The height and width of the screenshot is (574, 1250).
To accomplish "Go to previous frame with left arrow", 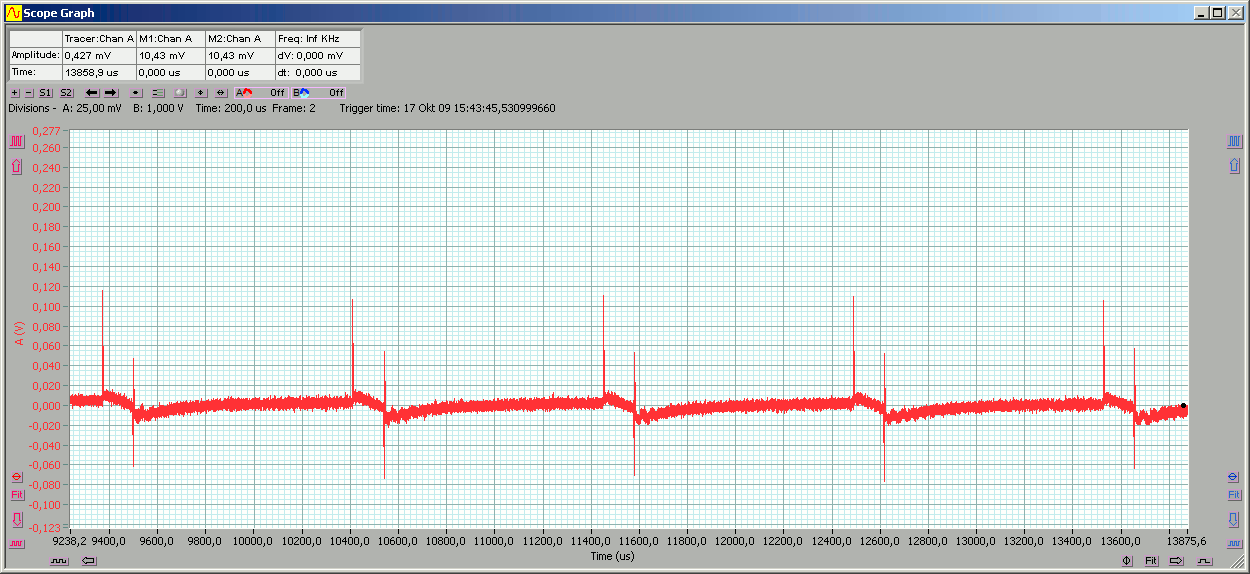I will (92, 93).
